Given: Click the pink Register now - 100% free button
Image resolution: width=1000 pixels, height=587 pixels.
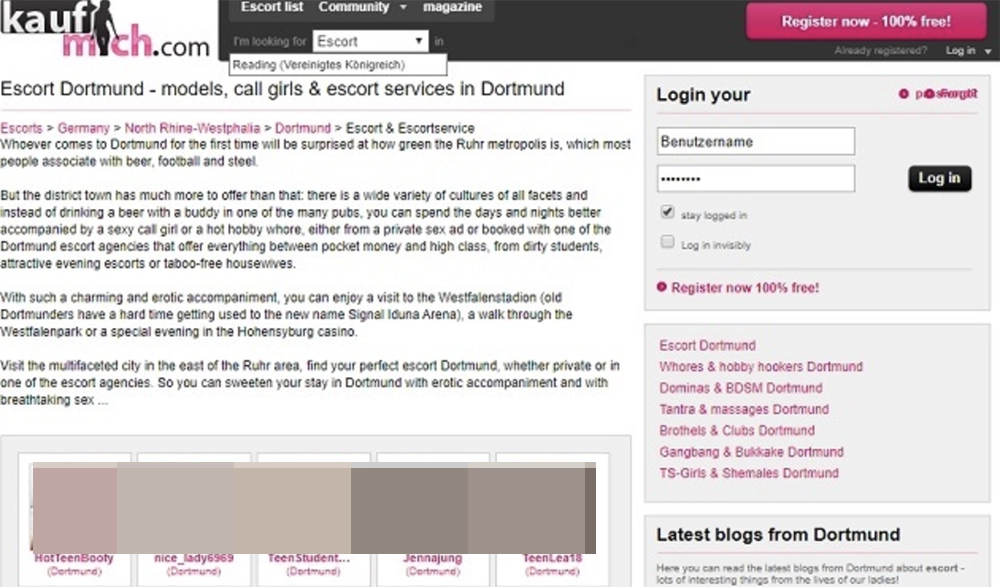Looking at the screenshot, I should 866,22.
